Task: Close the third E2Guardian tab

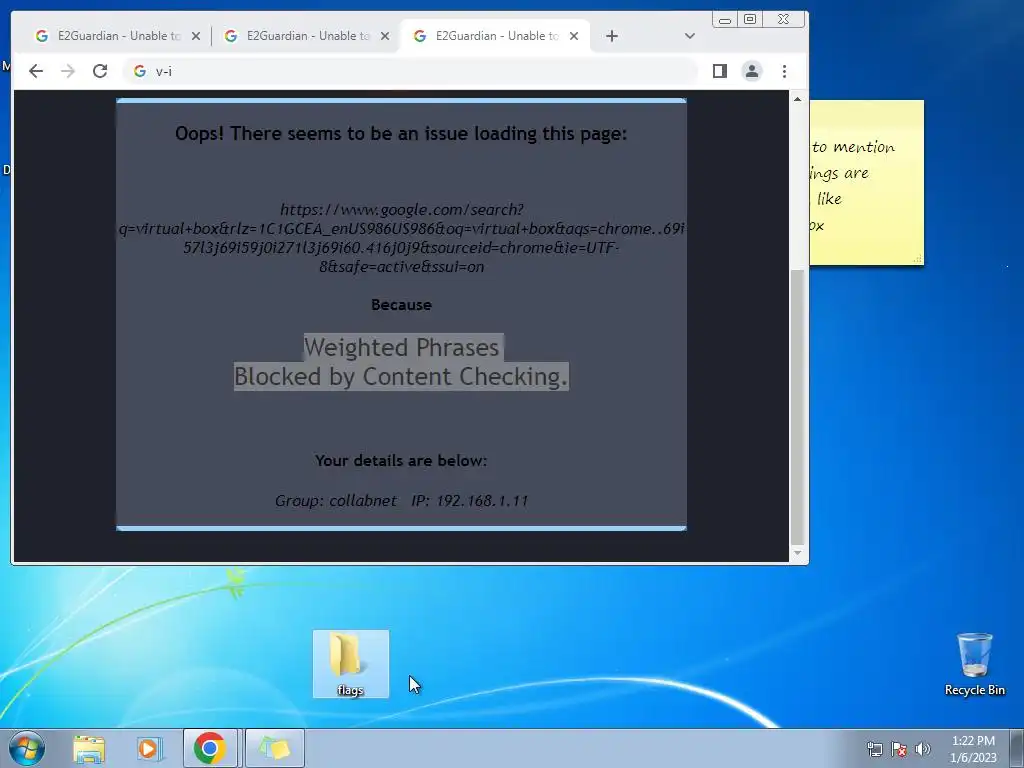Action: (x=574, y=36)
